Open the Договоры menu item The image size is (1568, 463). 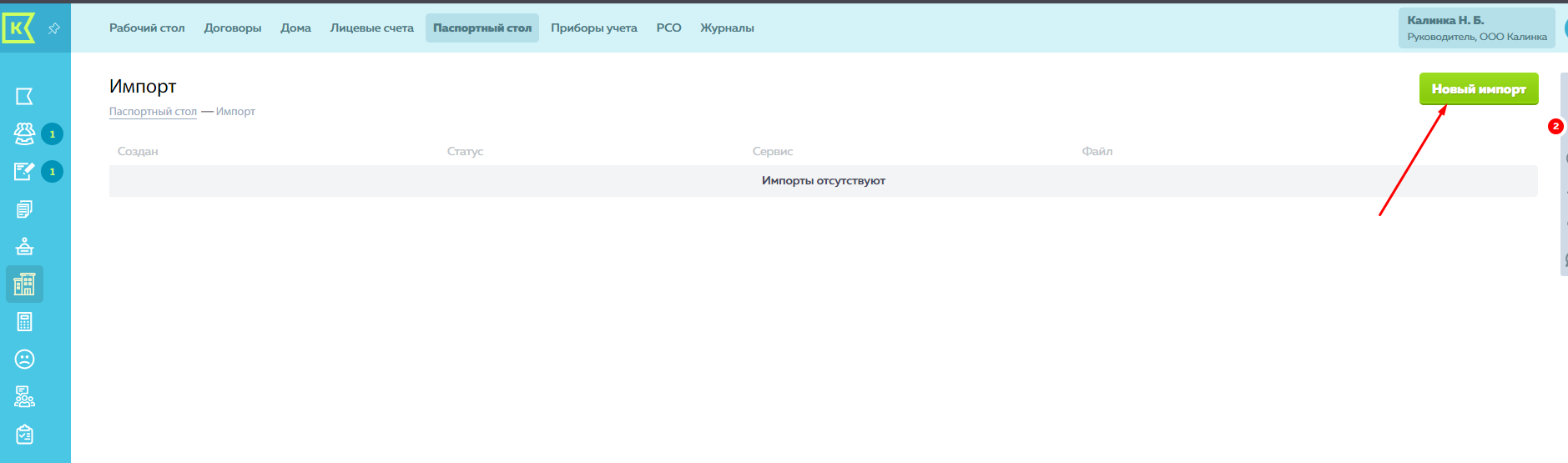[x=233, y=28]
